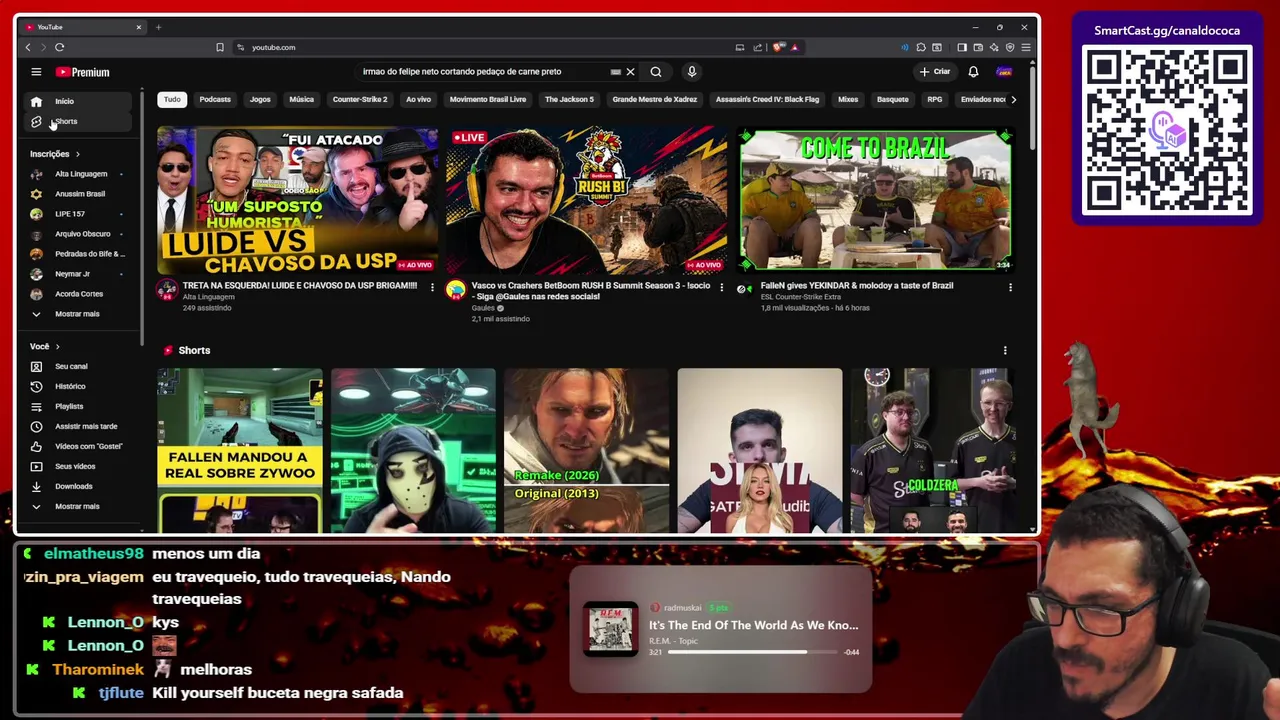Viewport: 1280px width, 720px height.
Task: Click the browser address bar youtube.com
Action: [x=273, y=47]
